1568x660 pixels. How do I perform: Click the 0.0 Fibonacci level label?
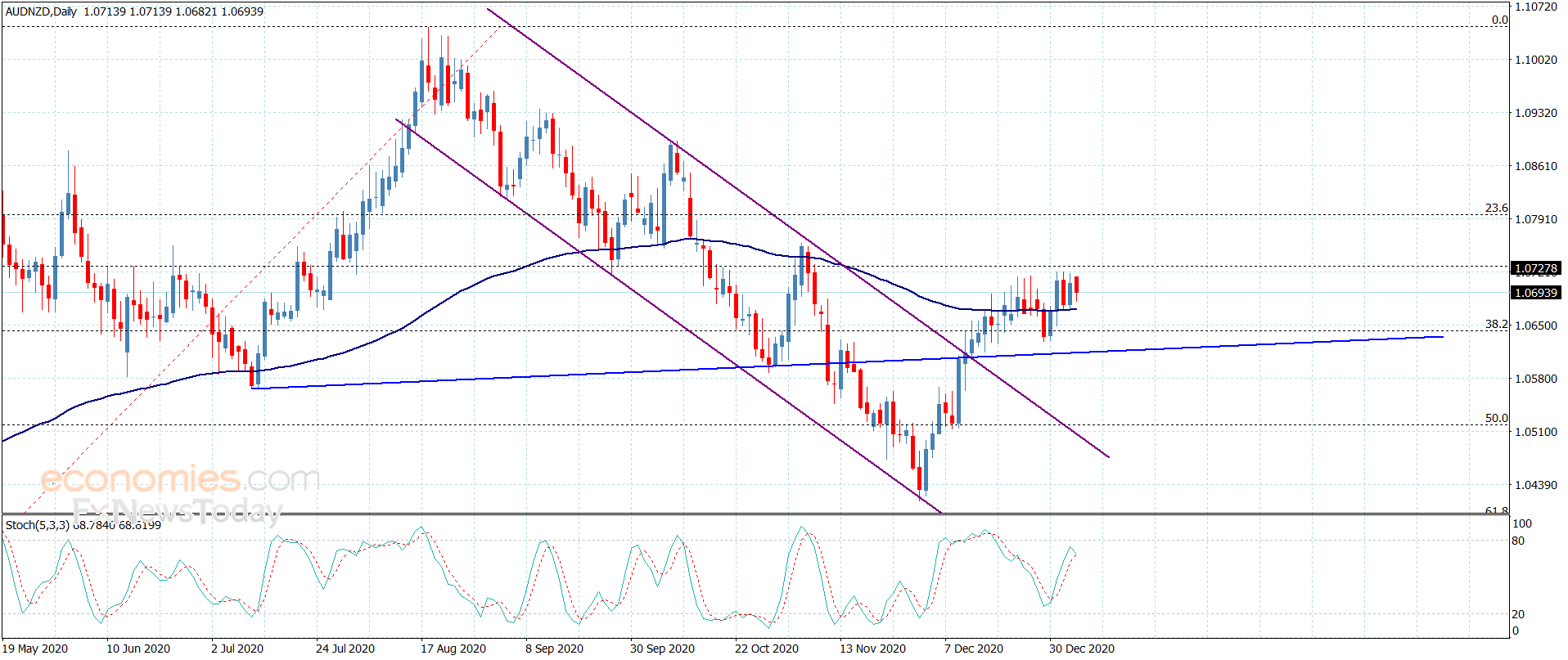[1499, 20]
